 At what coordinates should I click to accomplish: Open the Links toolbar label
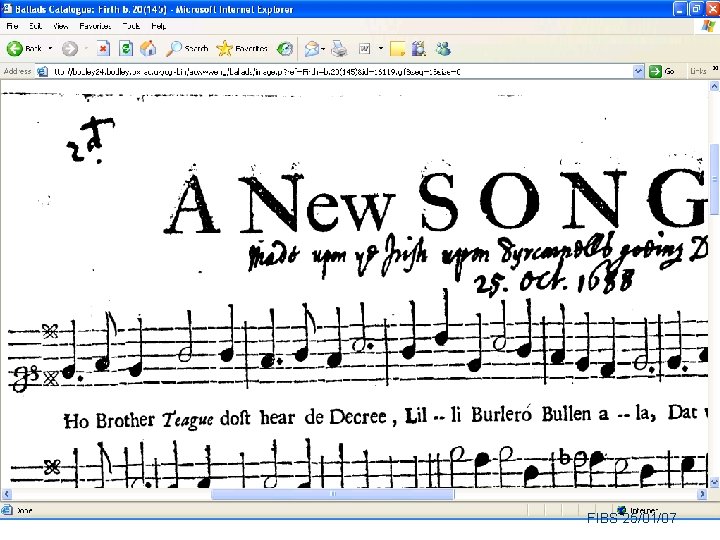pyautogui.click(x=698, y=71)
